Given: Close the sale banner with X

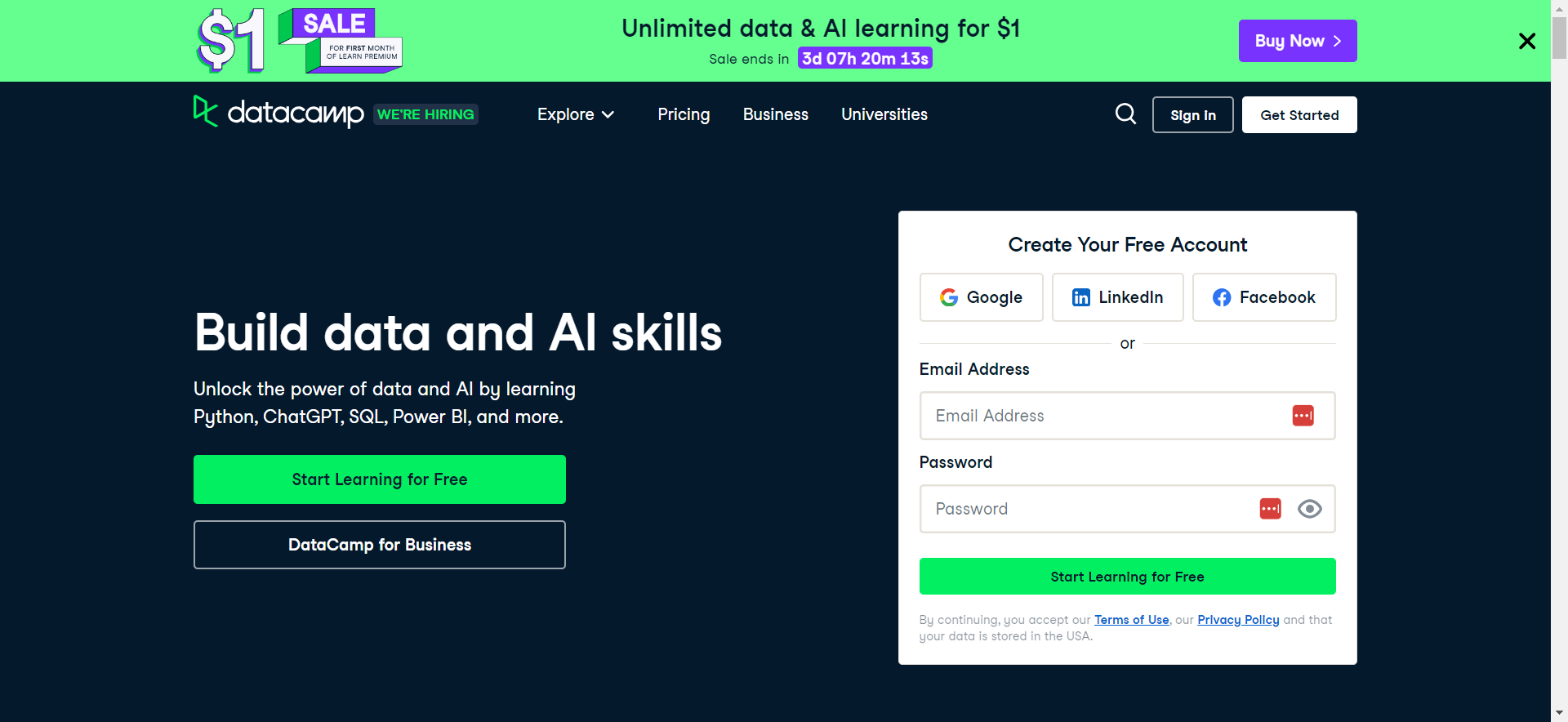Looking at the screenshot, I should tap(1526, 41).
